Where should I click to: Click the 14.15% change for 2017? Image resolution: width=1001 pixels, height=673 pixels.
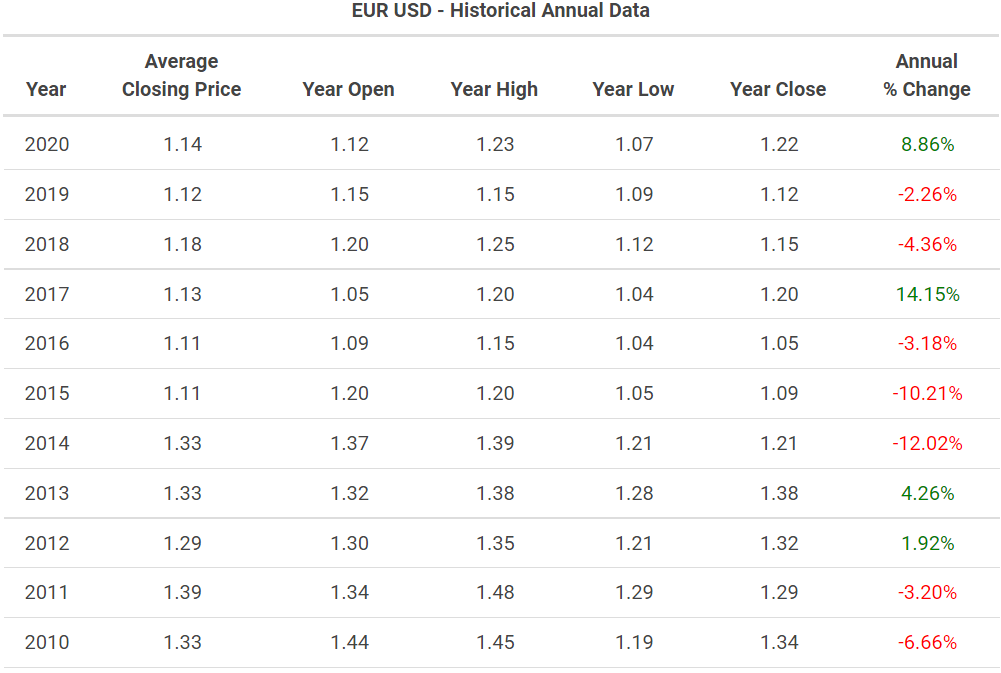pyautogui.click(x=927, y=294)
